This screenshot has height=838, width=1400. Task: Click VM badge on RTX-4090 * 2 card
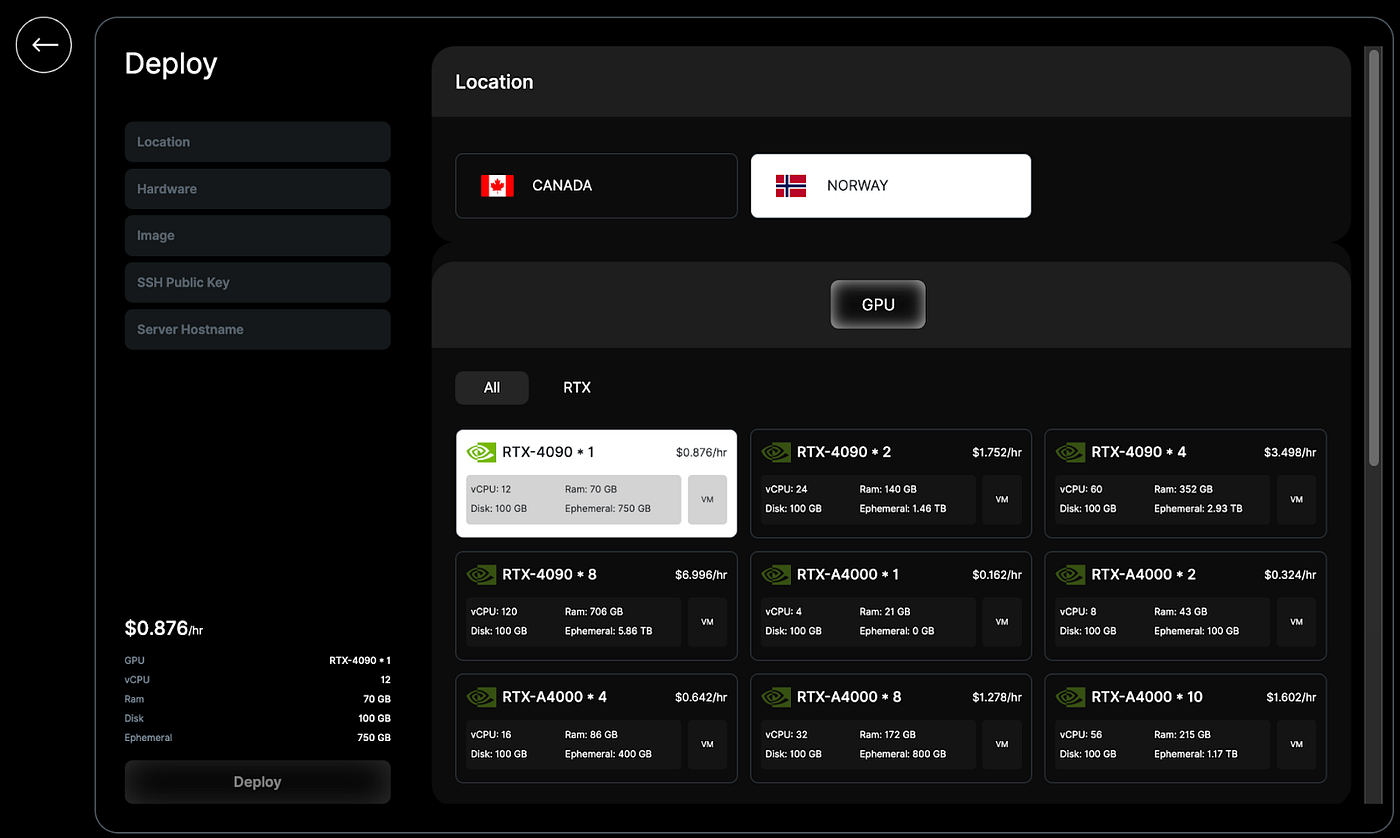[x=1002, y=499]
